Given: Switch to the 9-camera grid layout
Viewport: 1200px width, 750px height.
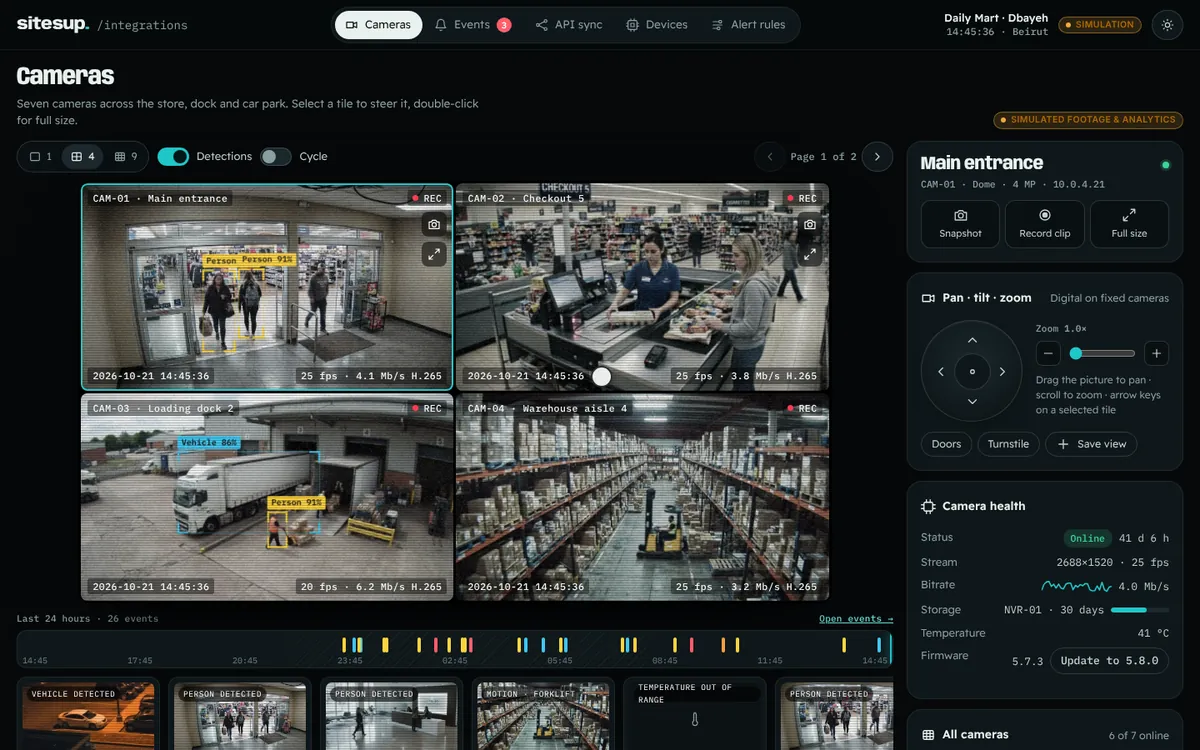Looking at the screenshot, I should 126,156.
